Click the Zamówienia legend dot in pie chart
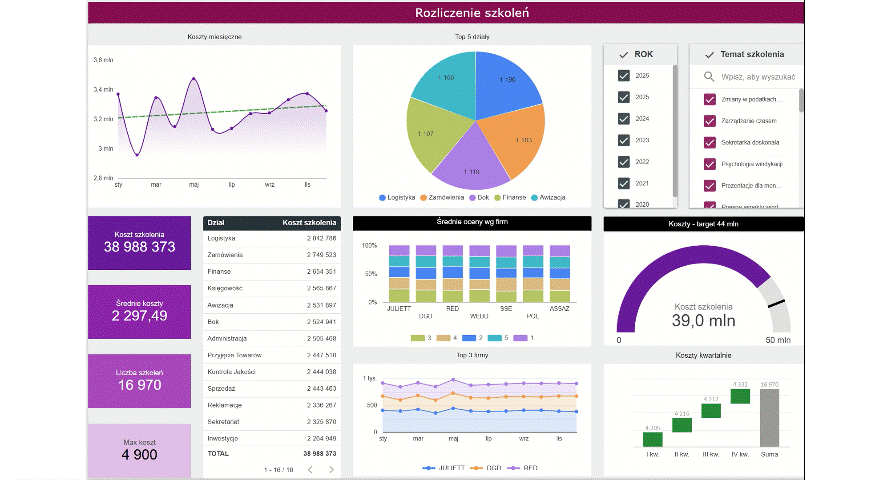The width and height of the screenshot is (892, 480). point(424,198)
